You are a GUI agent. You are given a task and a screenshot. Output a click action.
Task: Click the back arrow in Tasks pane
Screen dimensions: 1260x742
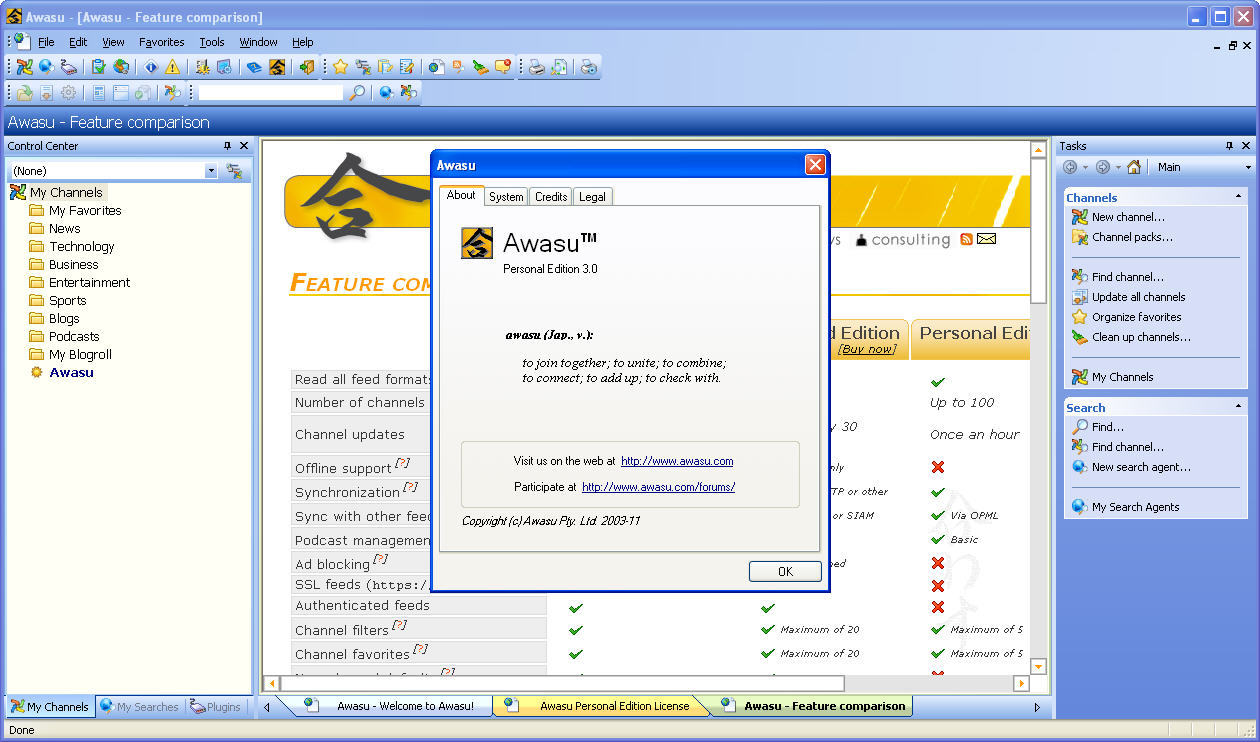(1070, 167)
